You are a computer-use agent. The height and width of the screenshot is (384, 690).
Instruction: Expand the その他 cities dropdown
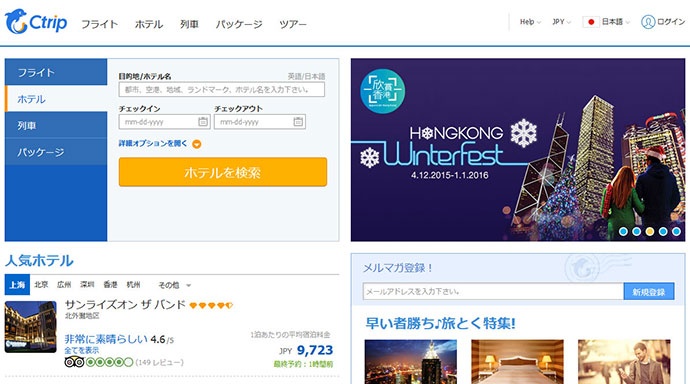click(x=175, y=285)
